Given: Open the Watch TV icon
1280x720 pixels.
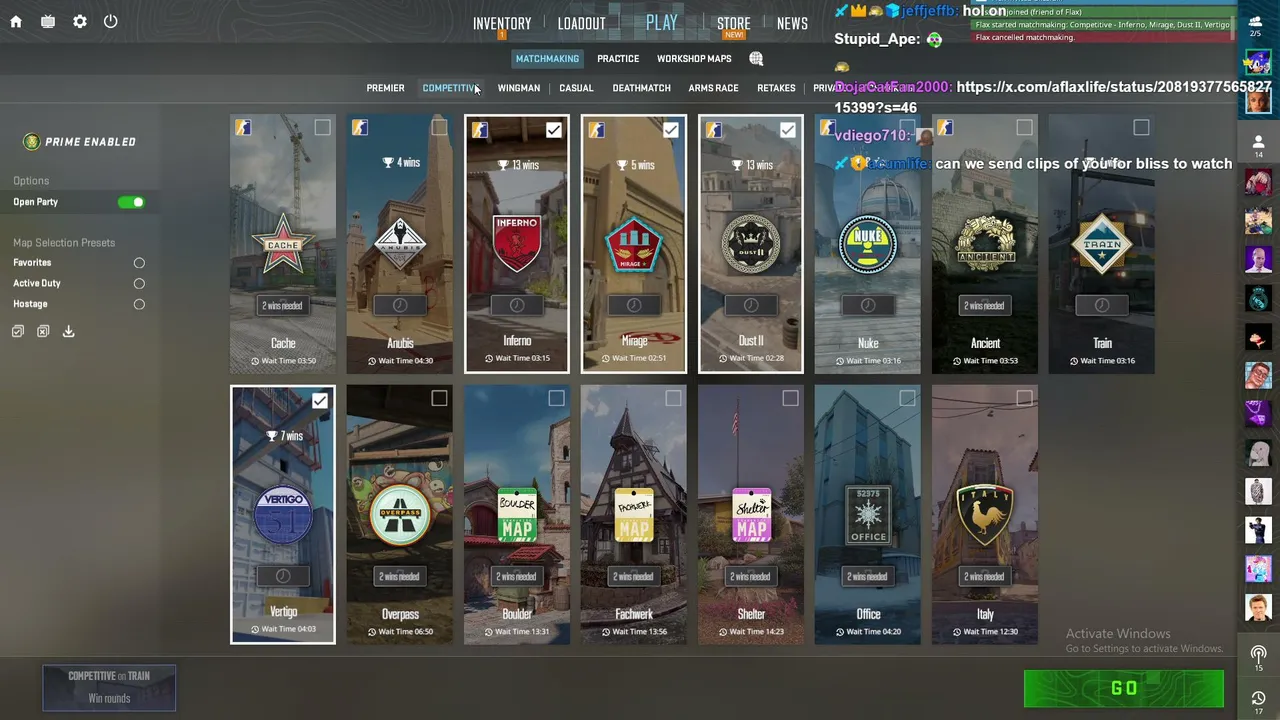Looking at the screenshot, I should (x=48, y=21).
